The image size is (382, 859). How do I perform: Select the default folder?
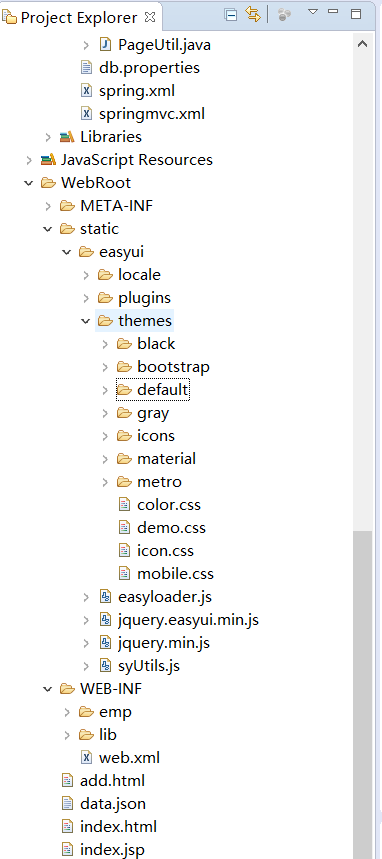point(153,390)
